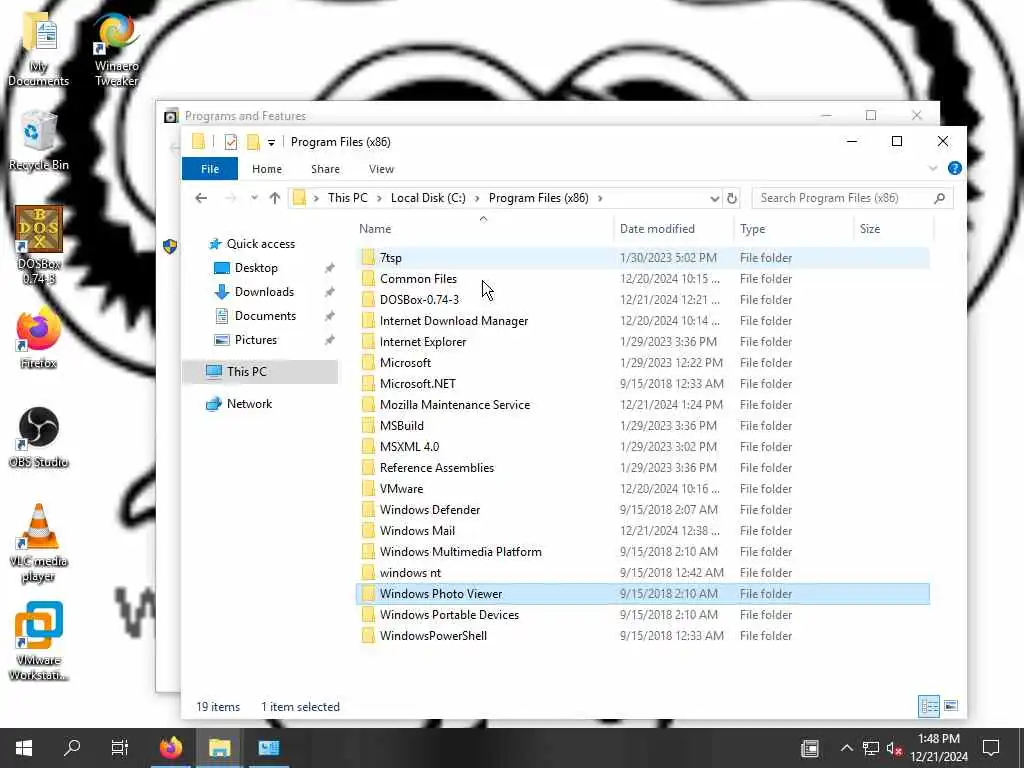Open the taskbar clock showing 1:48 PM
This screenshot has width=1024, height=768.
click(938, 748)
